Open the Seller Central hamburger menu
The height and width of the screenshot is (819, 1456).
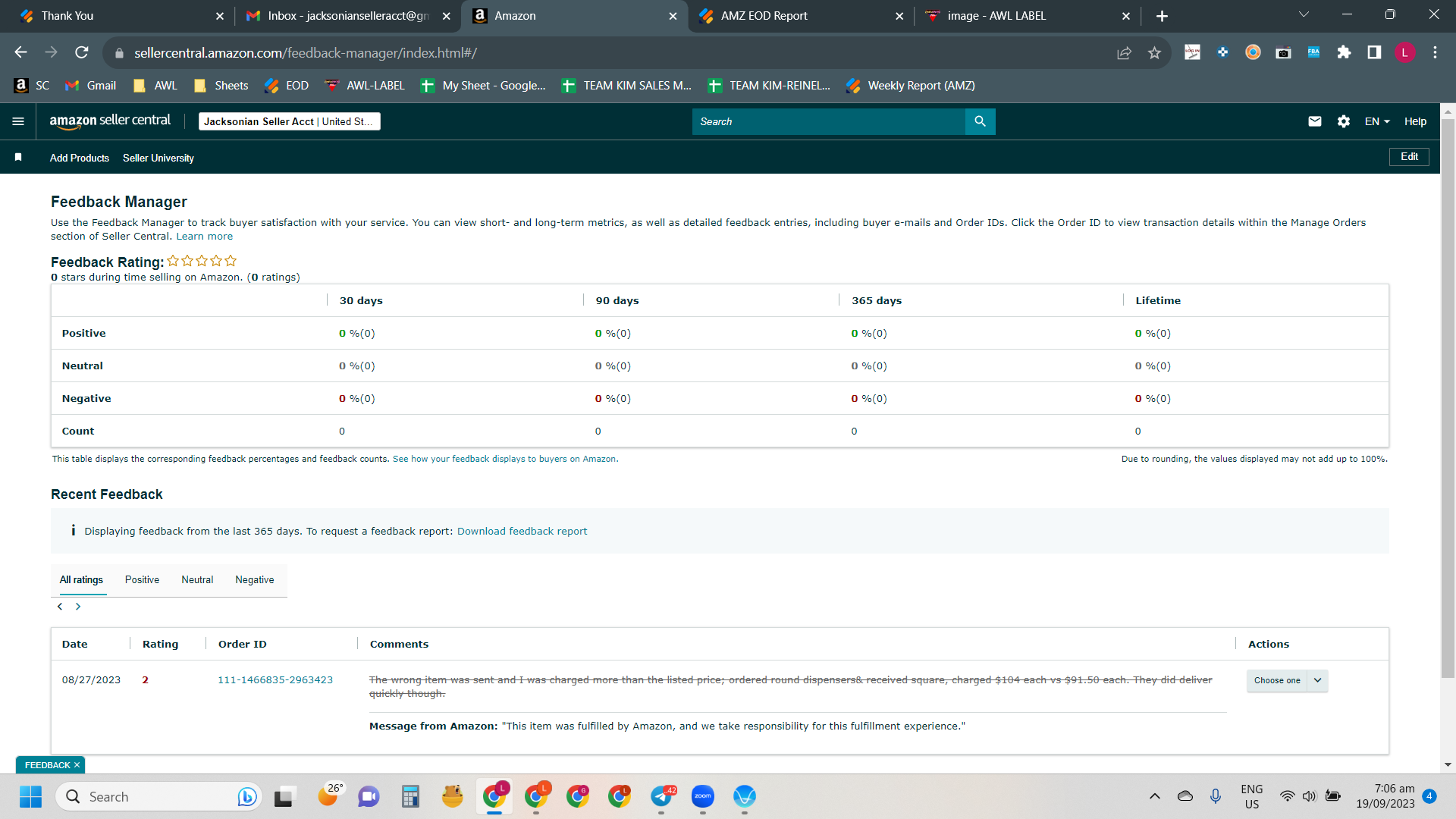pyautogui.click(x=18, y=121)
